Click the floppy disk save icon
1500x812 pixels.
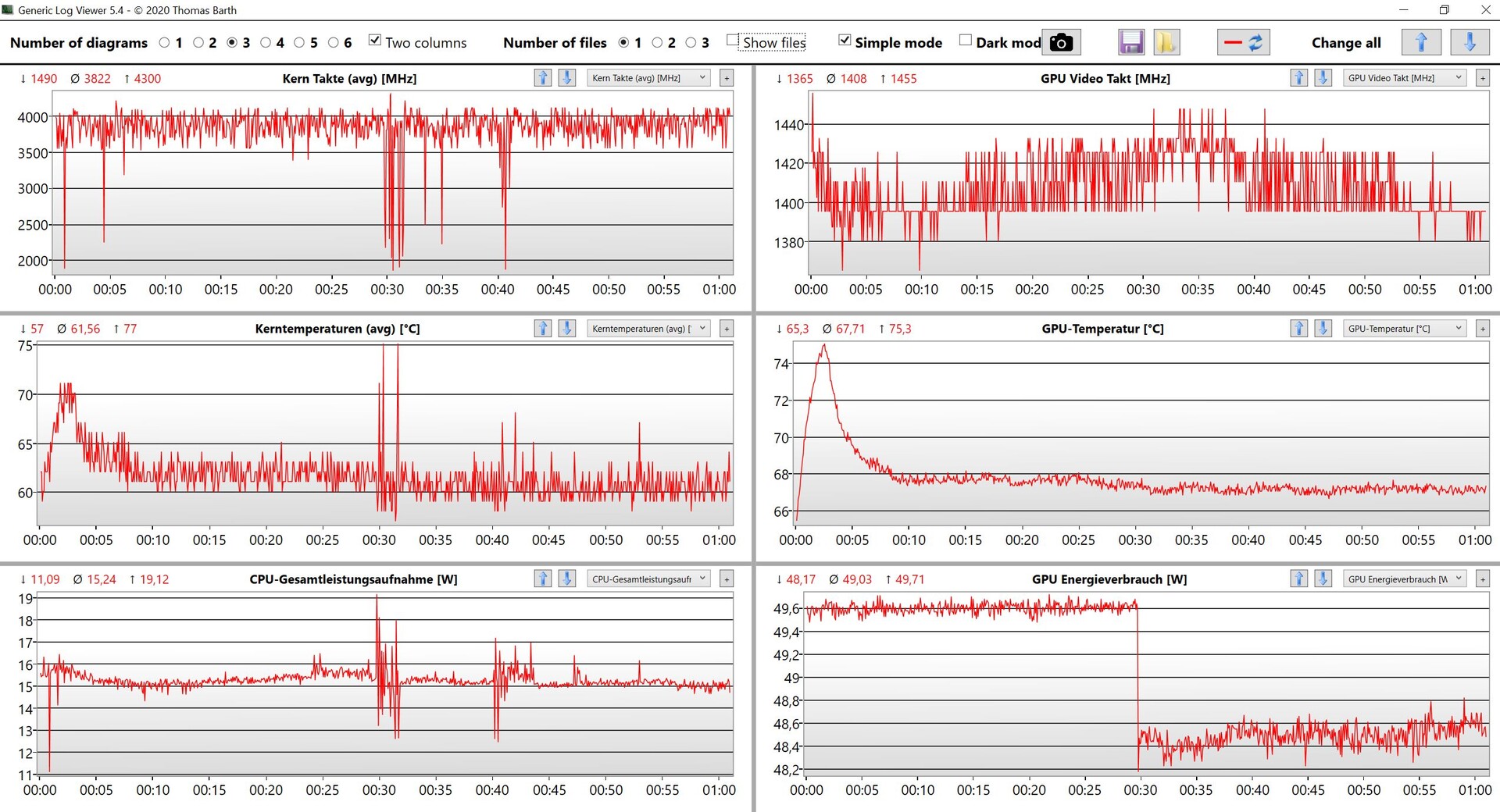pos(1130,42)
